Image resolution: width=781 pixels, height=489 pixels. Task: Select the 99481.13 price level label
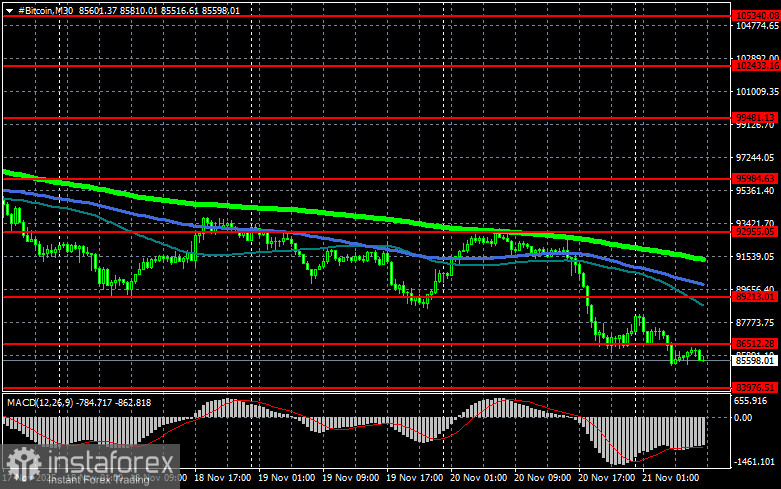point(755,117)
